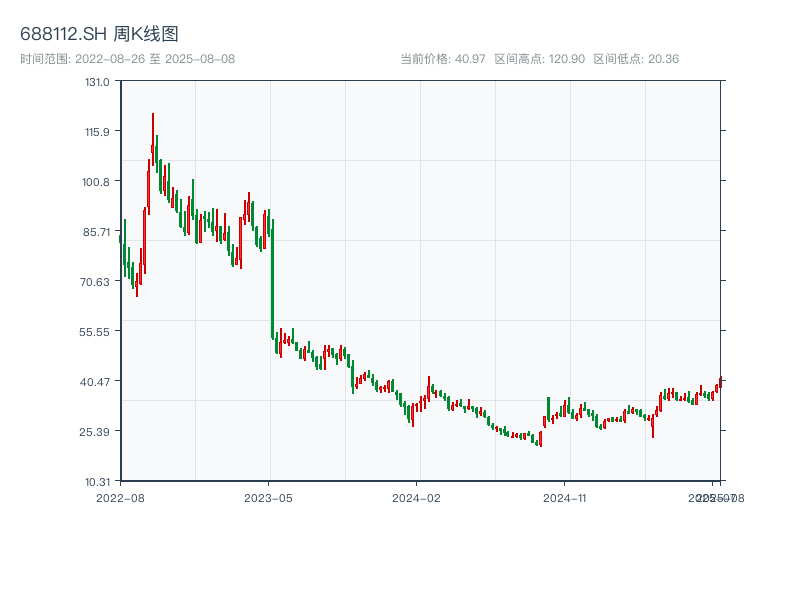The width and height of the screenshot is (800, 600).
Task: Click the long green crash candle near 2023-05
Action: (272, 280)
